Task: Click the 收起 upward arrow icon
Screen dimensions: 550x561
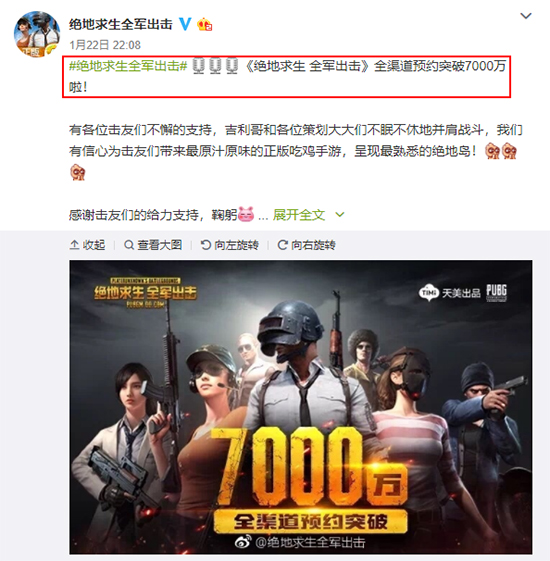Action: pyautogui.click(x=74, y=245)
